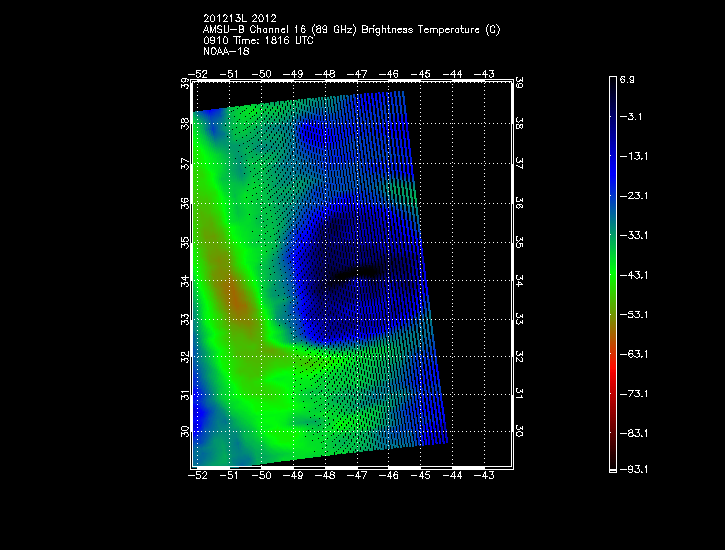This screenshot has width=725, height=550.
Task: Click the 6.9 value atop the colorbar
Action: tap(628, 78)
